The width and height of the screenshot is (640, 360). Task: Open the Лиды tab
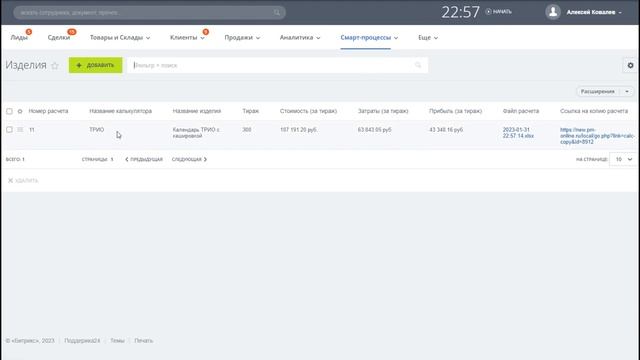[19, 38]
